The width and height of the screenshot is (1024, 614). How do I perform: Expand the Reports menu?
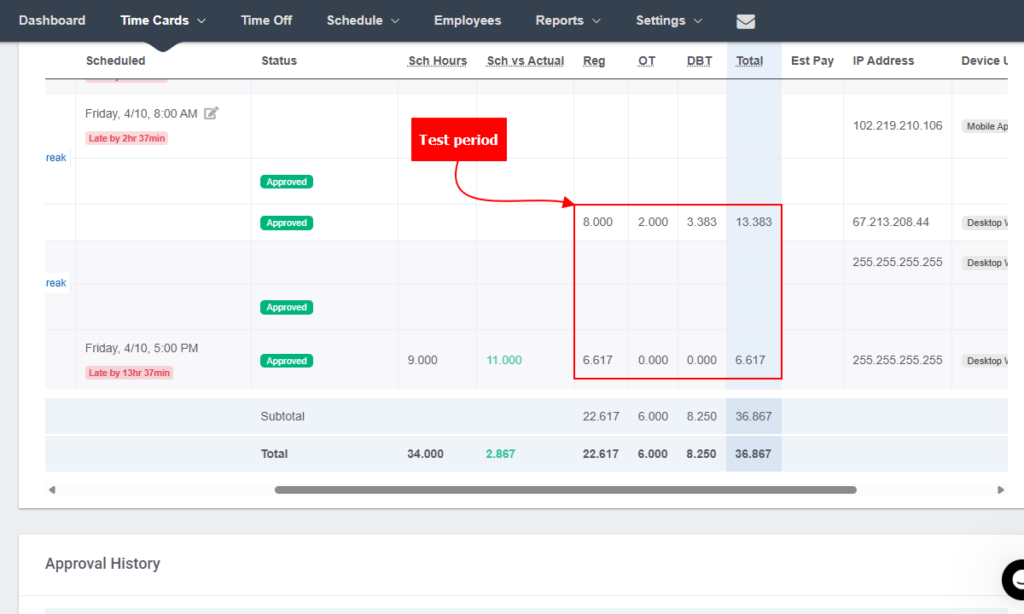(x=568, y=20)
